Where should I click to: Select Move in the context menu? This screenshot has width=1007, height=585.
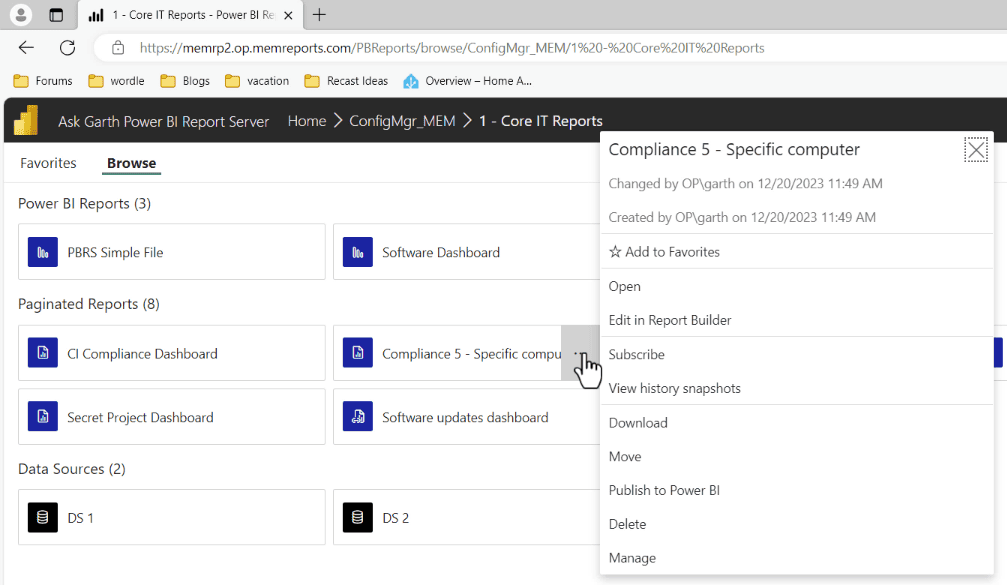point(625,457)
